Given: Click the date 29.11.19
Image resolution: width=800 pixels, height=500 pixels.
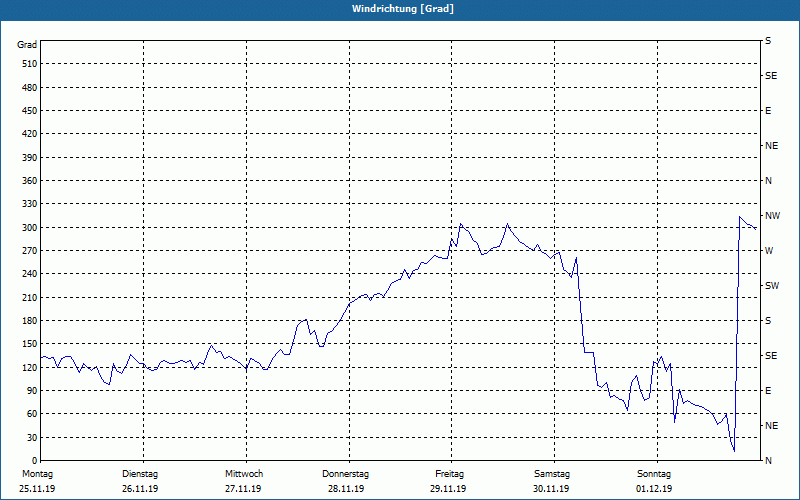Looking at the screenshot, I should pos(448,489).
